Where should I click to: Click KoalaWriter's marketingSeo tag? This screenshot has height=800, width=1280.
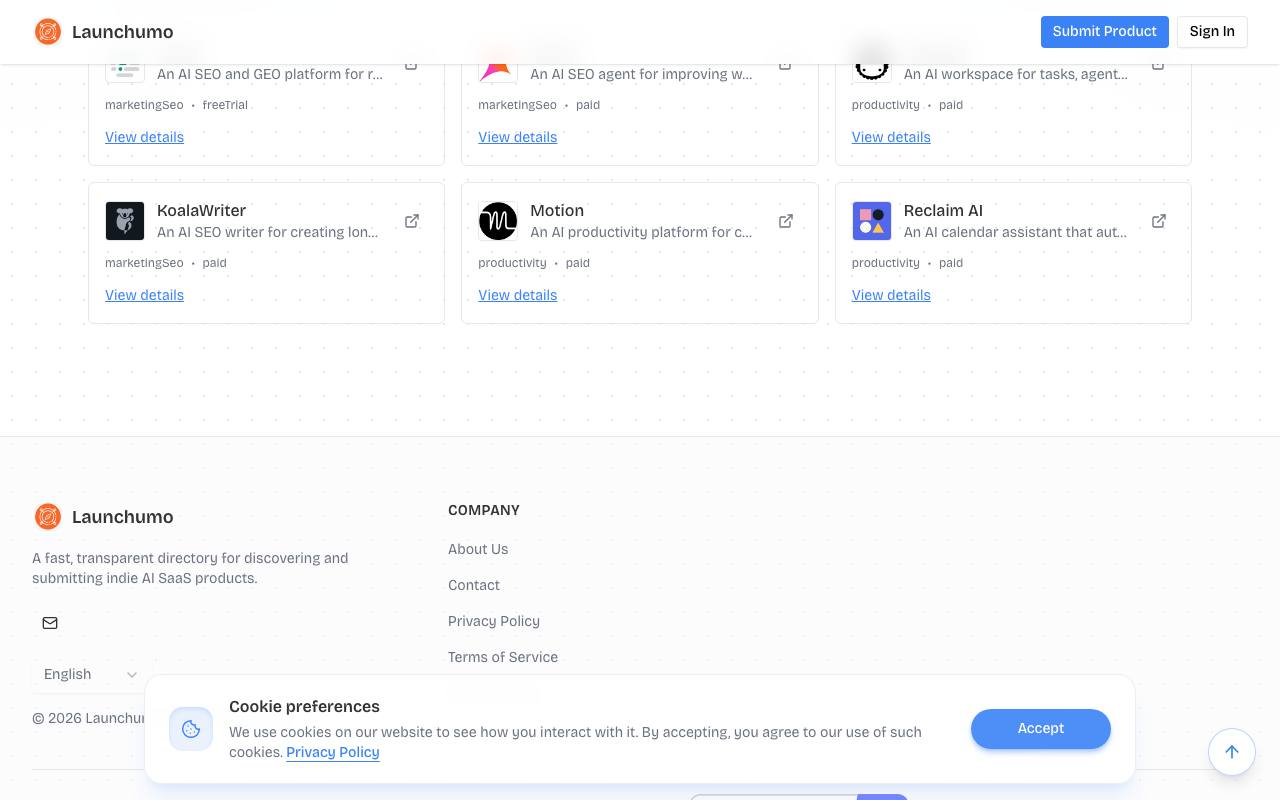click(x=144, y=263)
